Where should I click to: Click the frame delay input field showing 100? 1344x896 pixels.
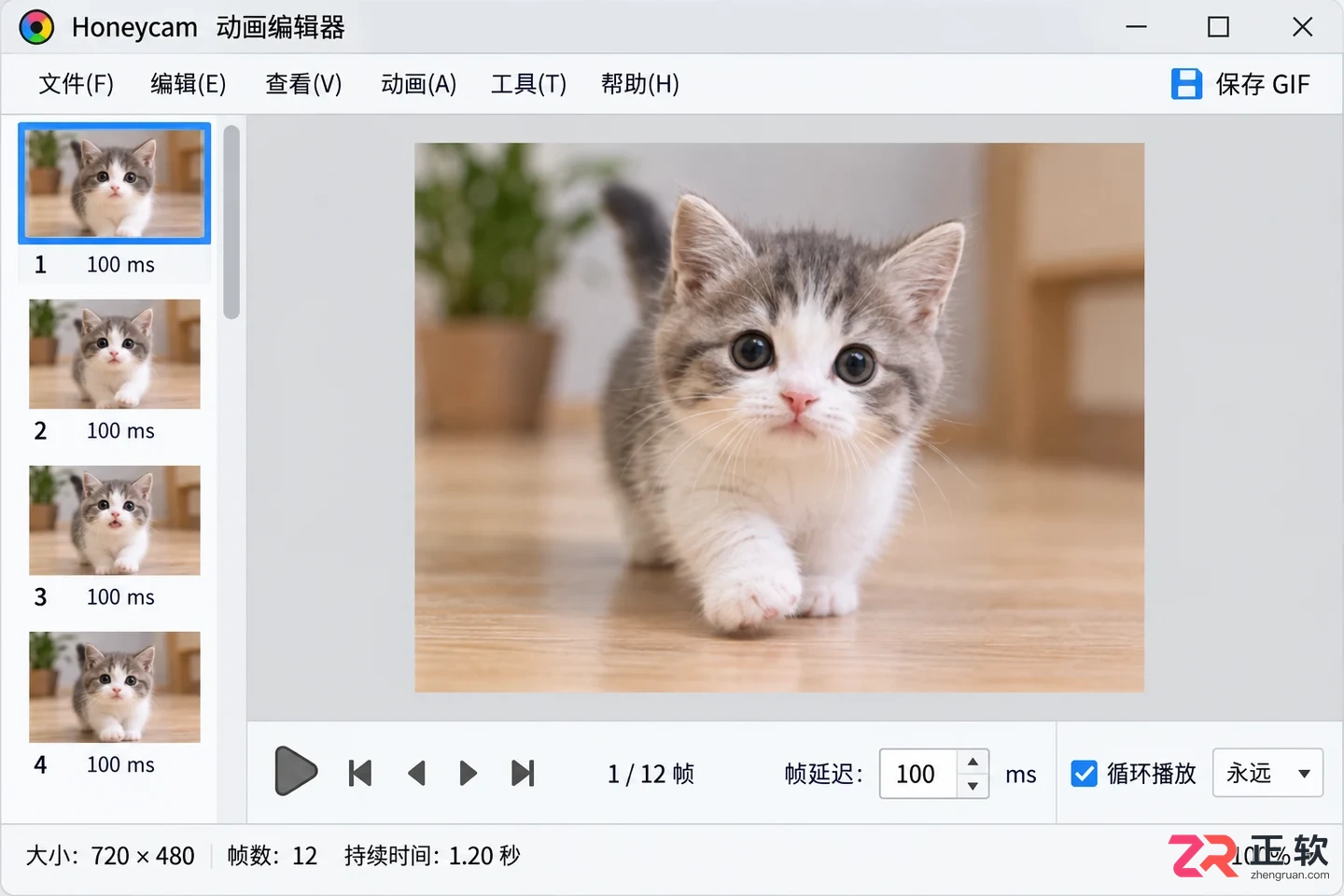[918, 774]
